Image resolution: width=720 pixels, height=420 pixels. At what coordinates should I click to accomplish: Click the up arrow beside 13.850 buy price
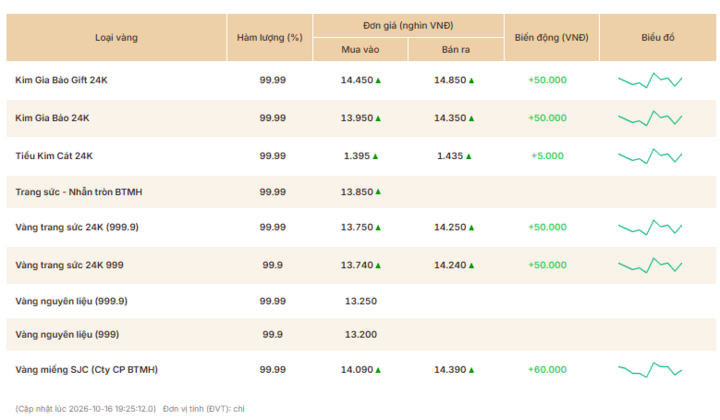[378, 192]
